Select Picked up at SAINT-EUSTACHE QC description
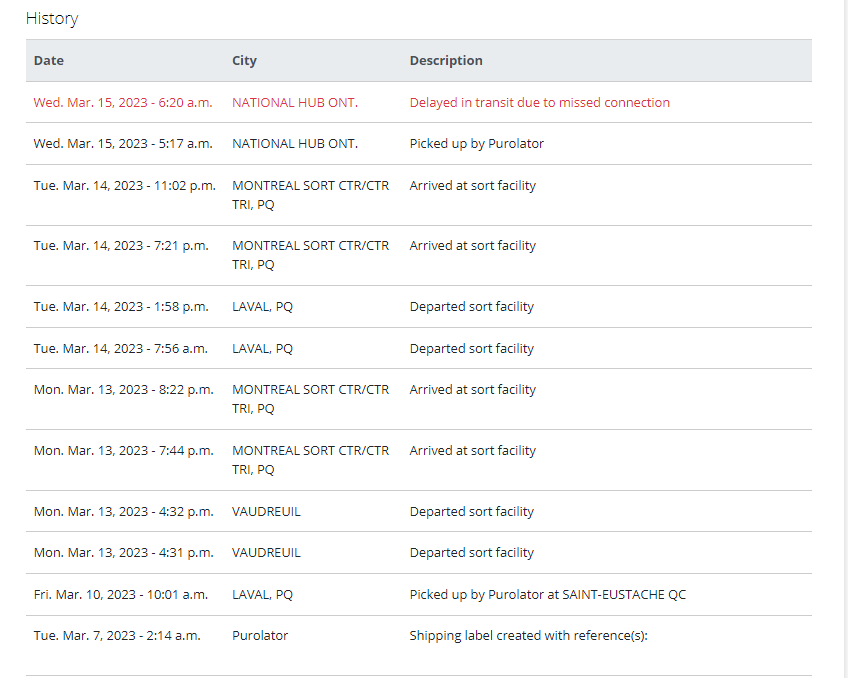848x678 pixels. click(x=548, y=595)
